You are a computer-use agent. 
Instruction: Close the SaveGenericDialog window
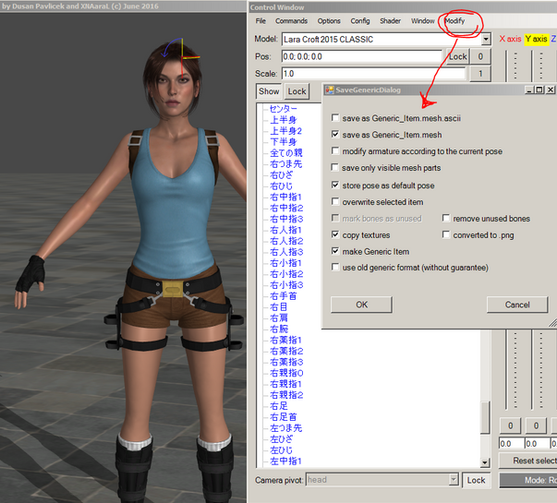click(x=550, y=90)
